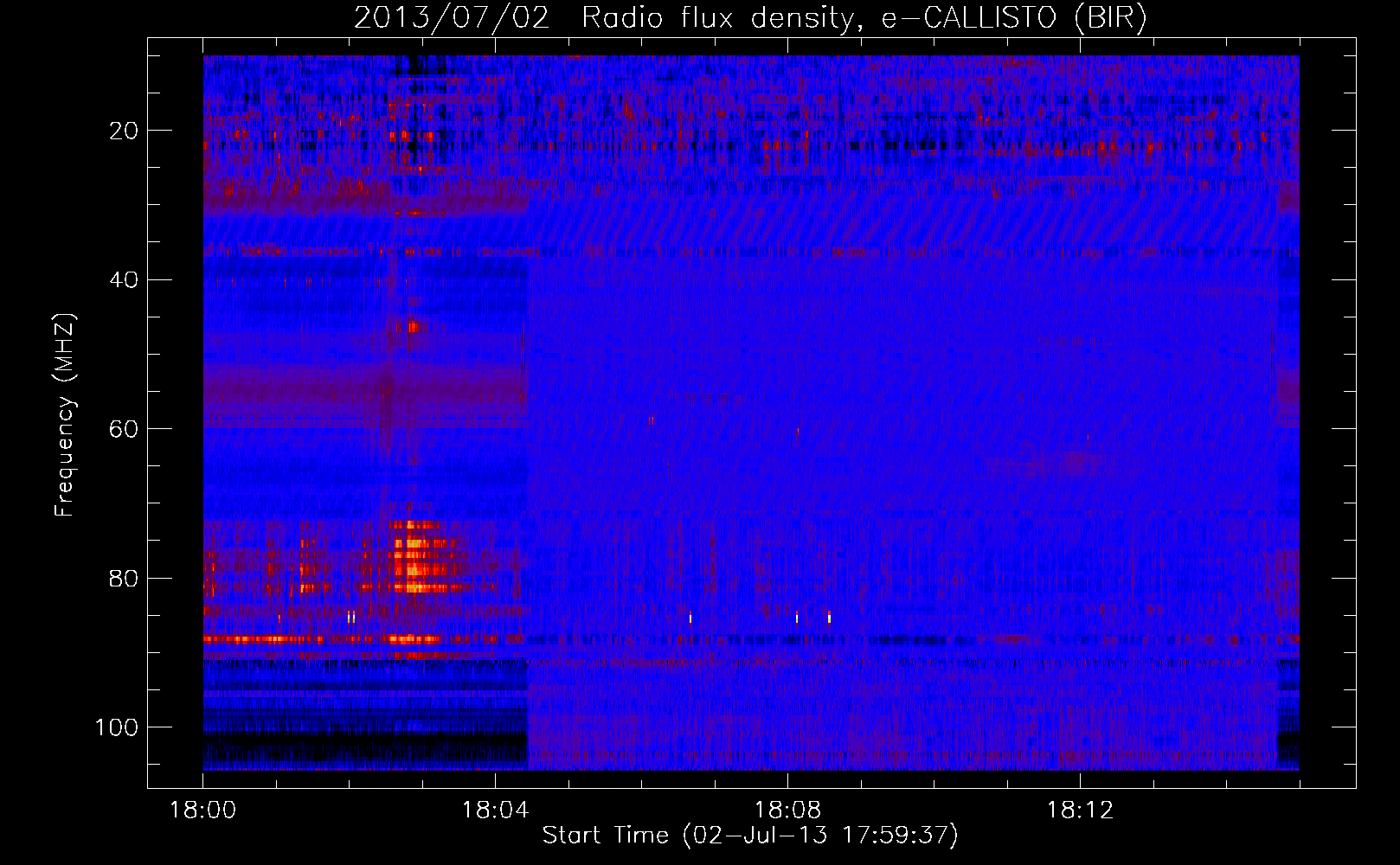Click the 18:00 time tick label
1400x865 pixels.
tap(203, 811)
